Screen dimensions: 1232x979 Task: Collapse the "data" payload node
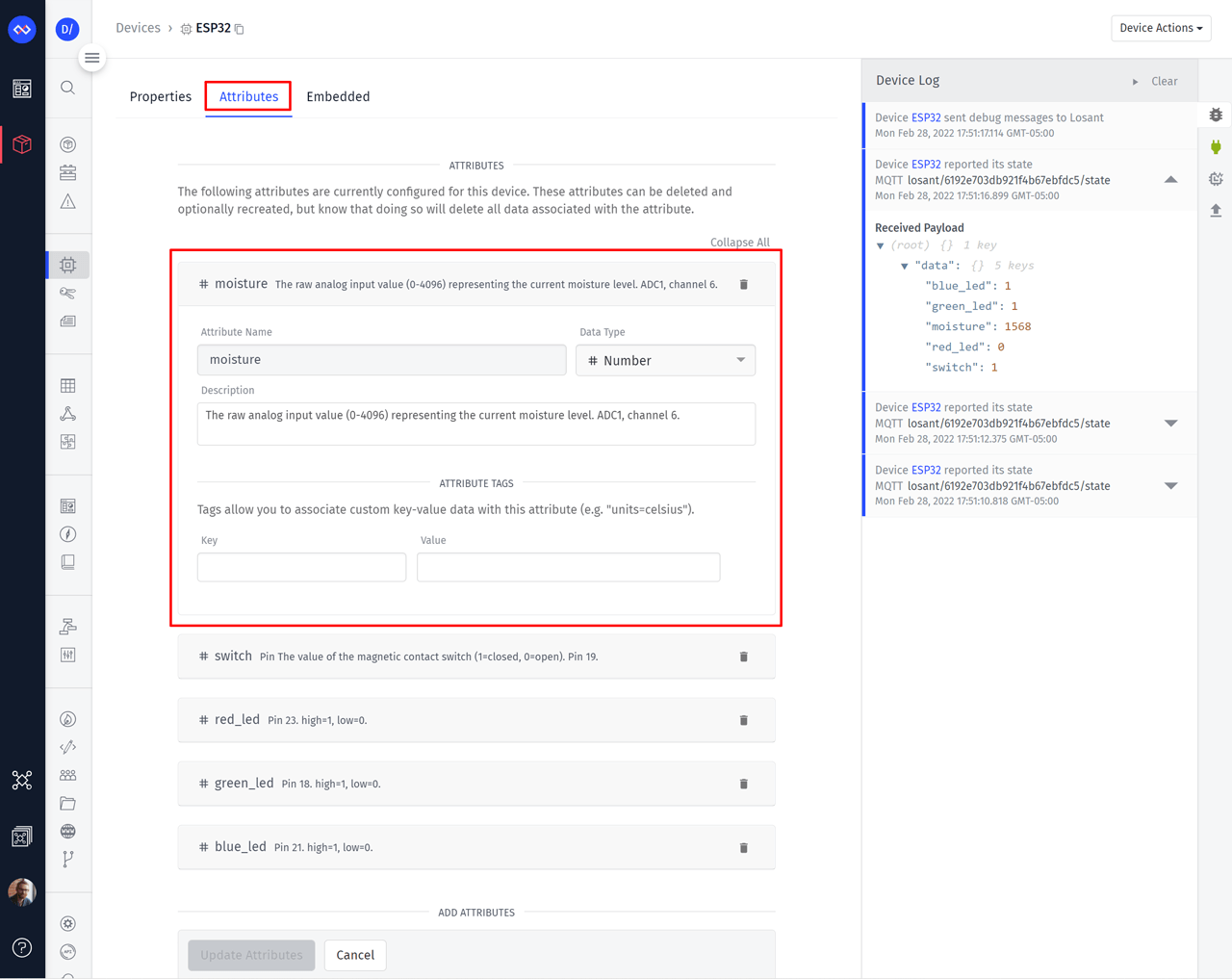(904, 266)
